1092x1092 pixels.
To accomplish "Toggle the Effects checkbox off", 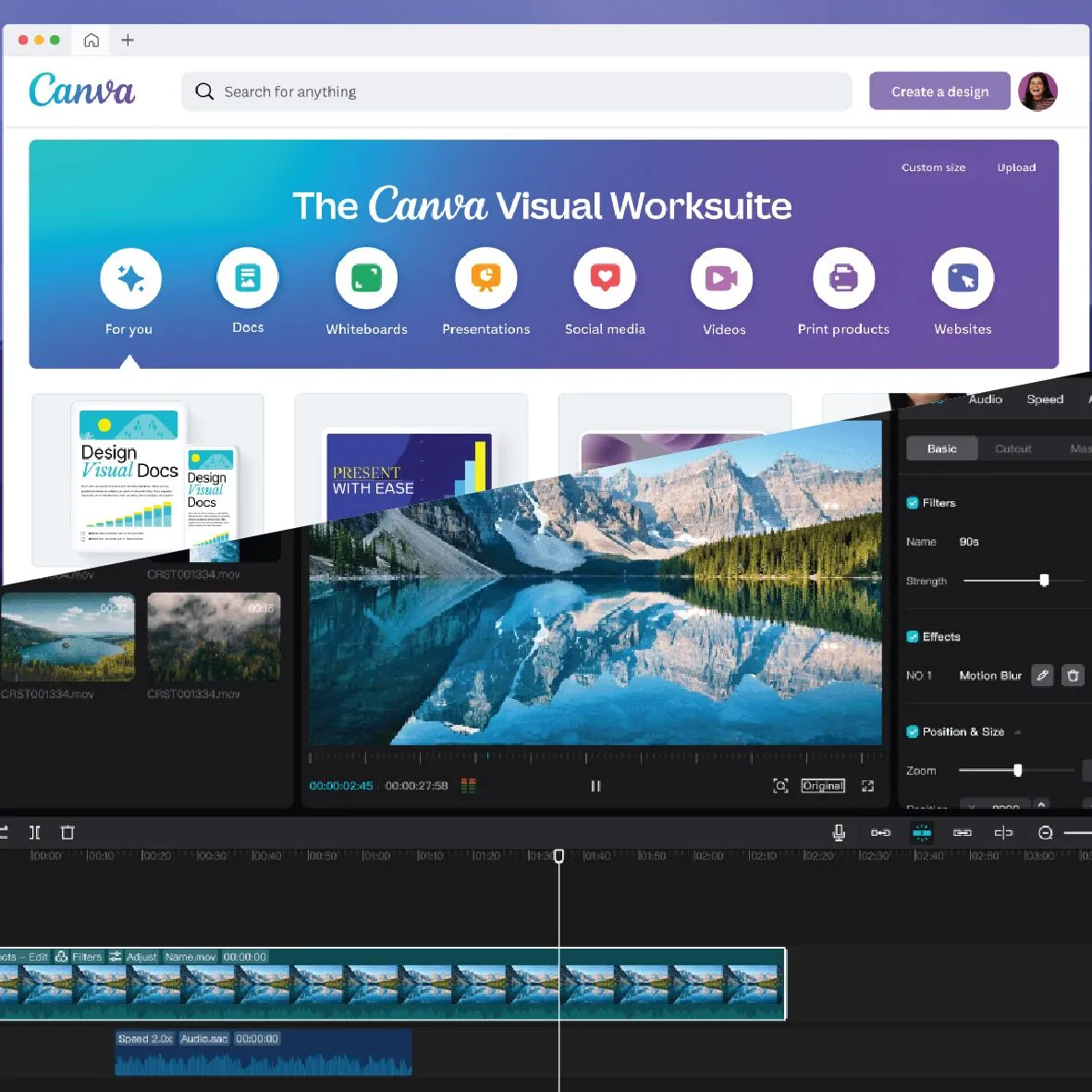I will tap(911, 636).
